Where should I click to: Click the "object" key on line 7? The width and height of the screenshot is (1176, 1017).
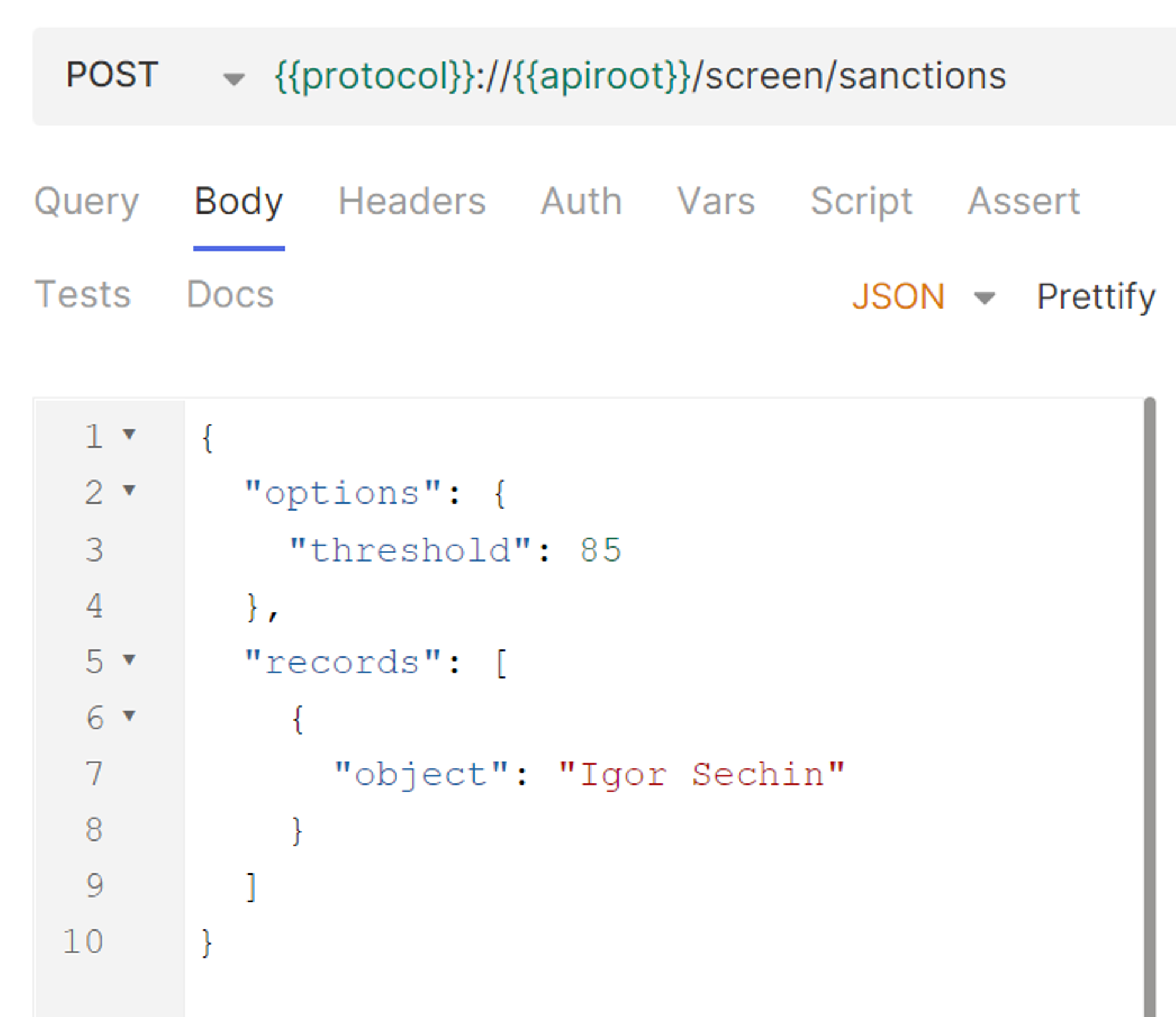[421, 775]
